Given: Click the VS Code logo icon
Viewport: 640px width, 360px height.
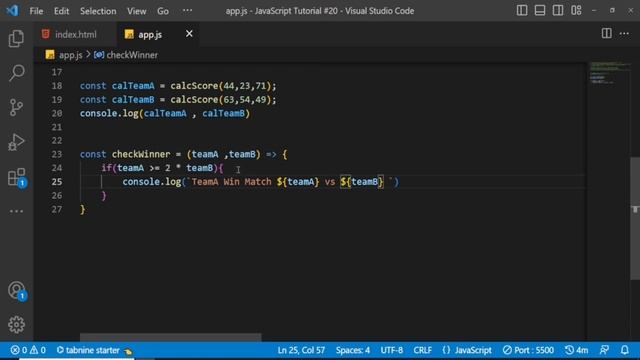Looking at the screenshot, I should (x=13, y=11).
